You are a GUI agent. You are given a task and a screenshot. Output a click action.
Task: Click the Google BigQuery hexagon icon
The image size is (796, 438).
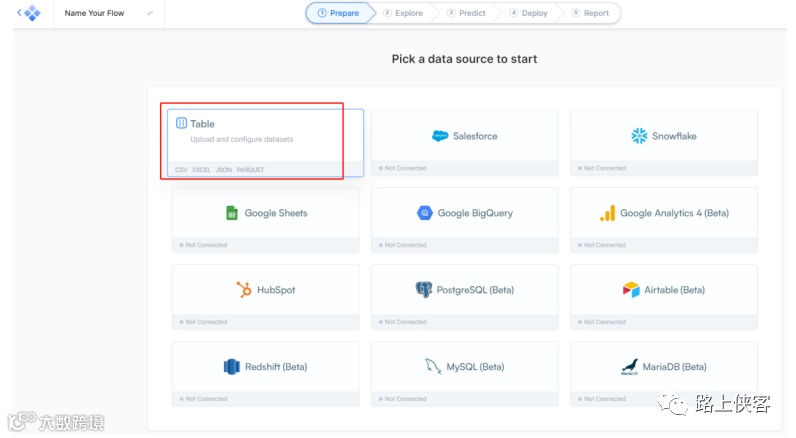pyautogui.click(x=424, y=213)
